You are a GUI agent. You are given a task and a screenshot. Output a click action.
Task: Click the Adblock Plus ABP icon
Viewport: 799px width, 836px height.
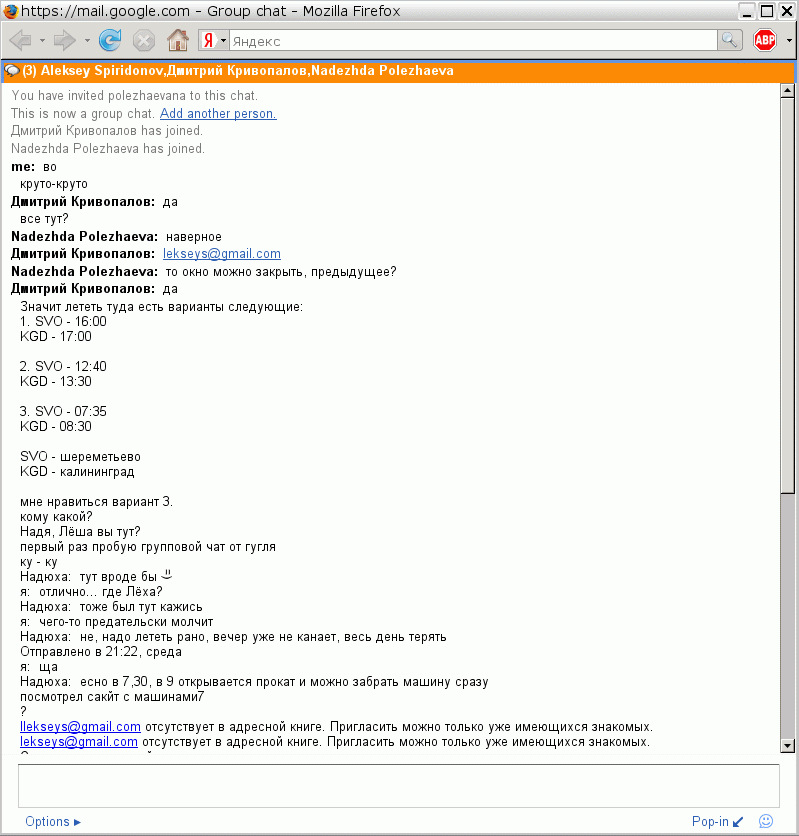coord(765,40)
